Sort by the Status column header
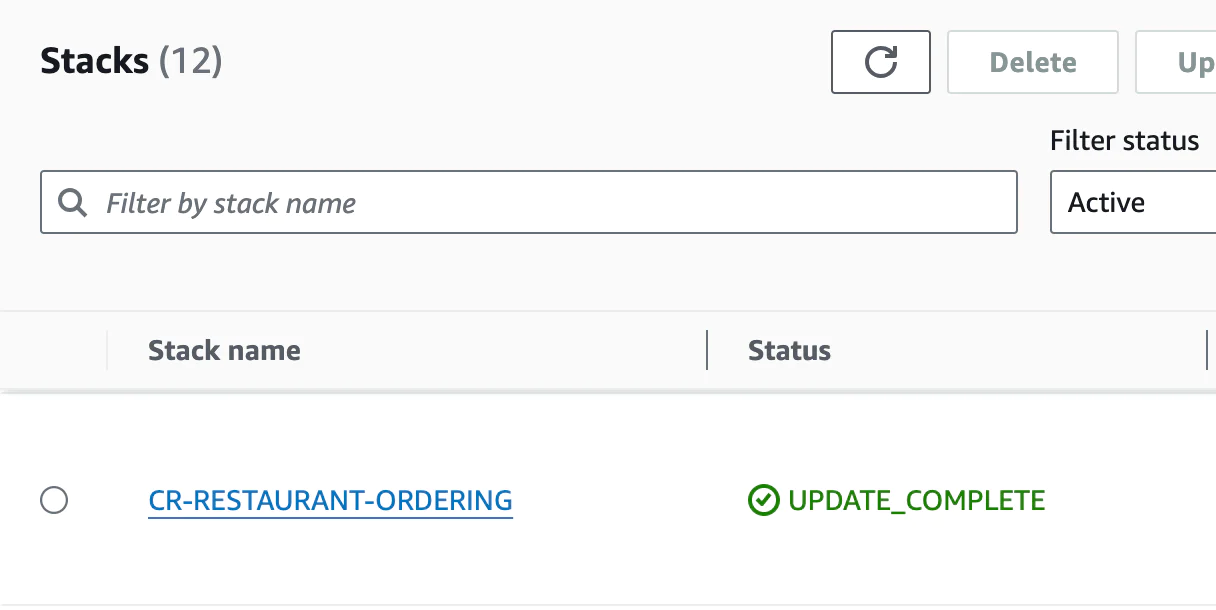1216x610 pixels. 789,350
